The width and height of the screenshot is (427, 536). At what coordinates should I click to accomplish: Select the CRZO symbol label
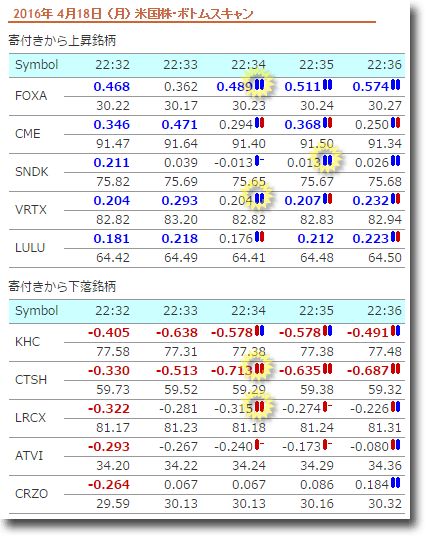pos(31,494)
